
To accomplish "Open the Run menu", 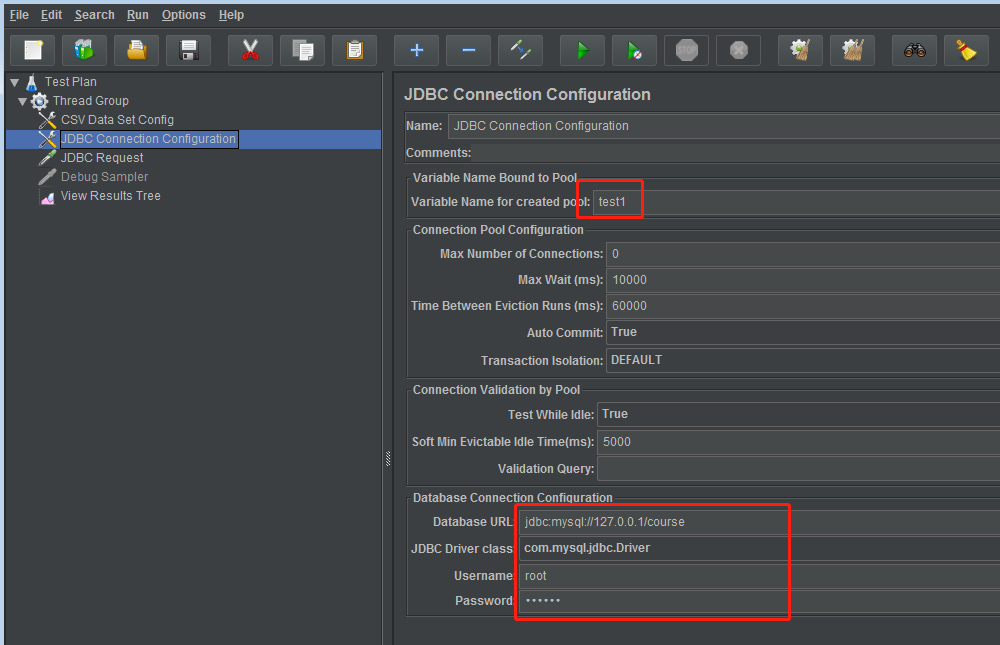I will pyautogui.click(x=137, y=14).
